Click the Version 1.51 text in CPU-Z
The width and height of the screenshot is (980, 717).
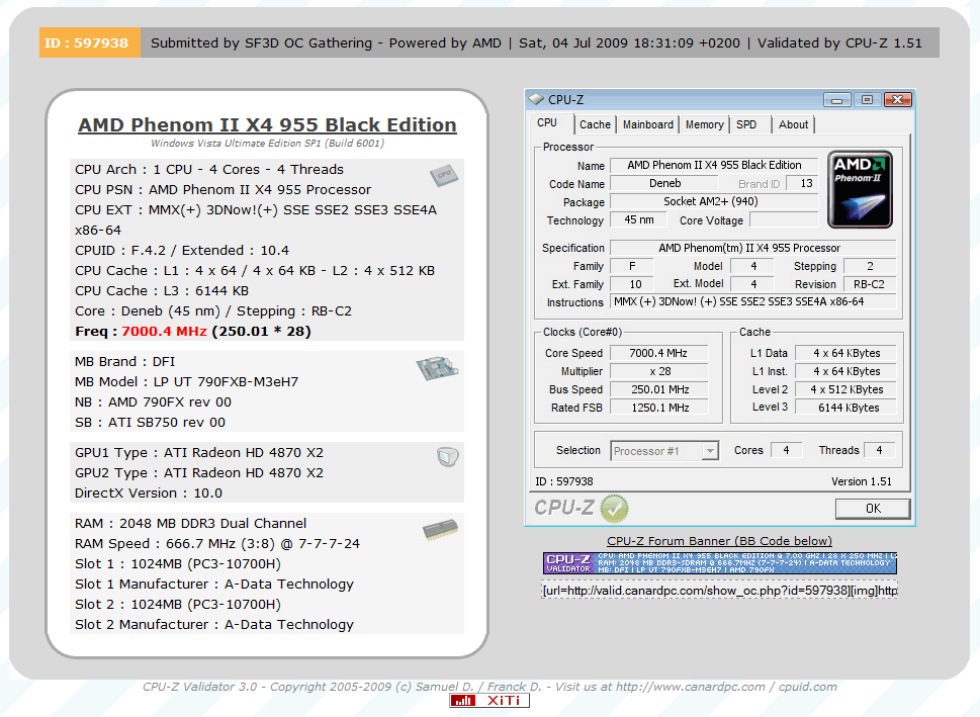[861, 481]
